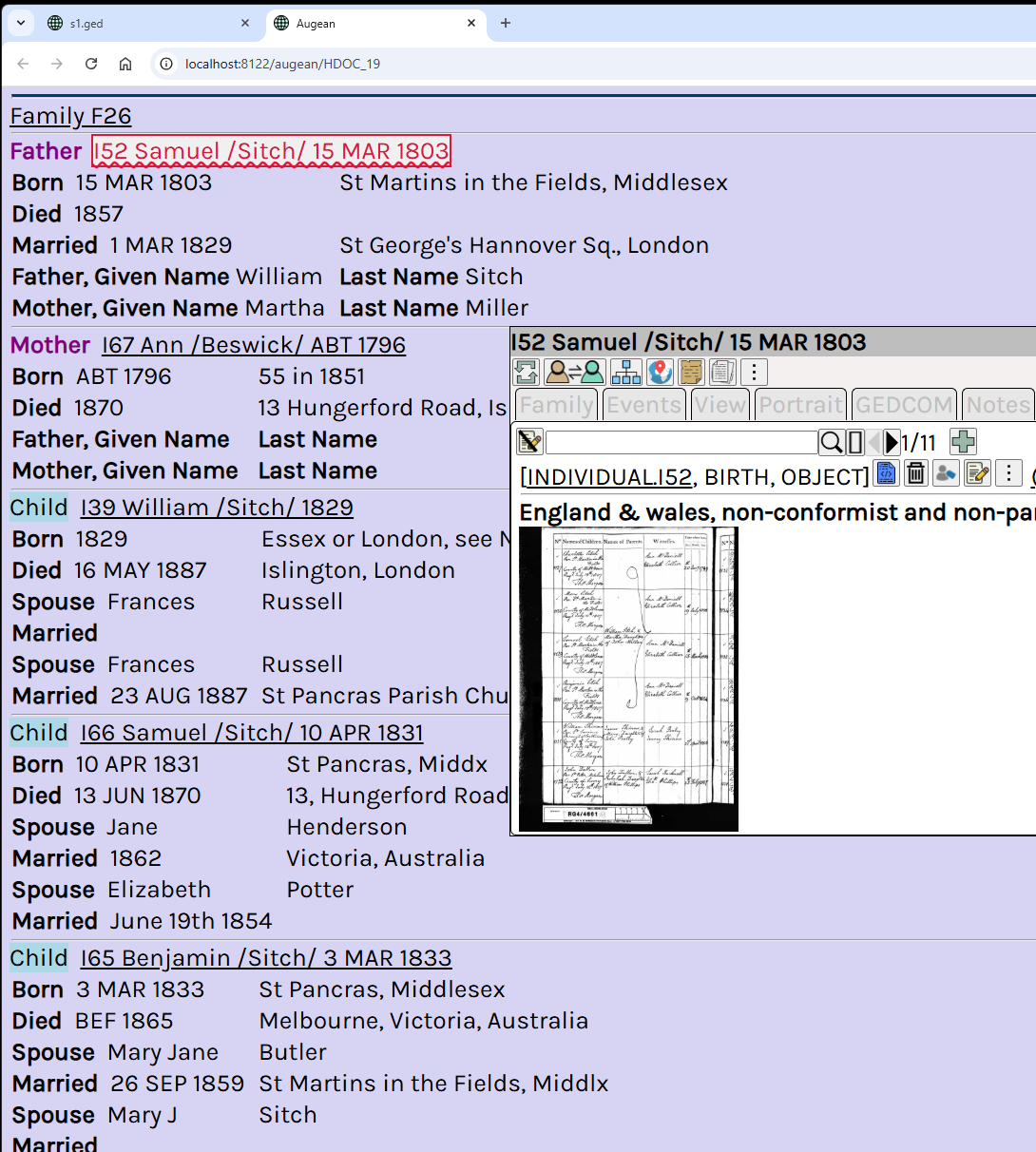
Task: Switch to the Family tab
Action: (557, 405)
